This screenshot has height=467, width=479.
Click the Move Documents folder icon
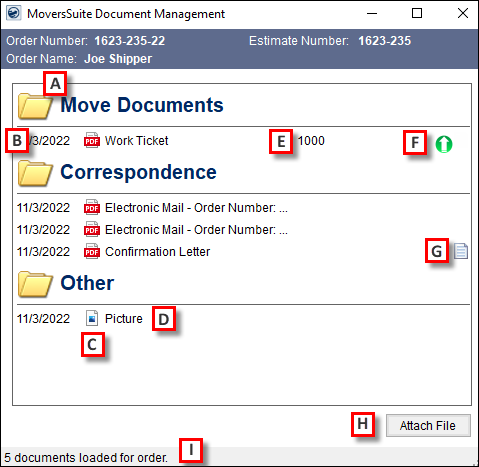35,106
